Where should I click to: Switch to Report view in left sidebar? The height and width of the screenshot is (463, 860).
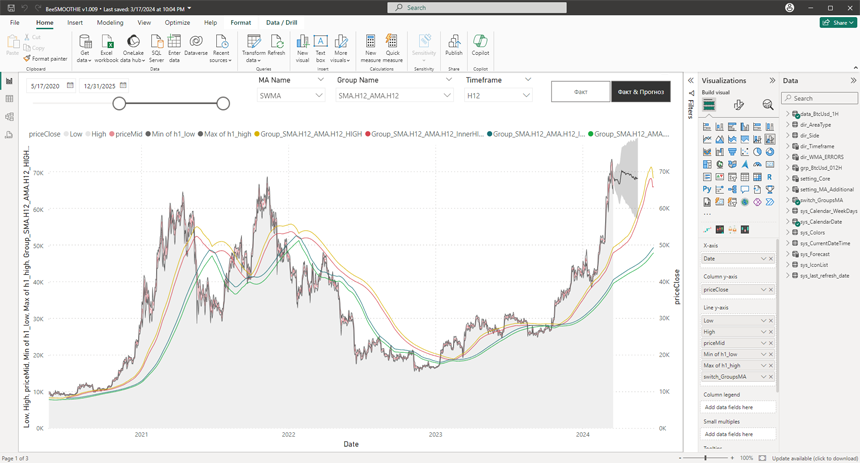[x=9, y=81]
